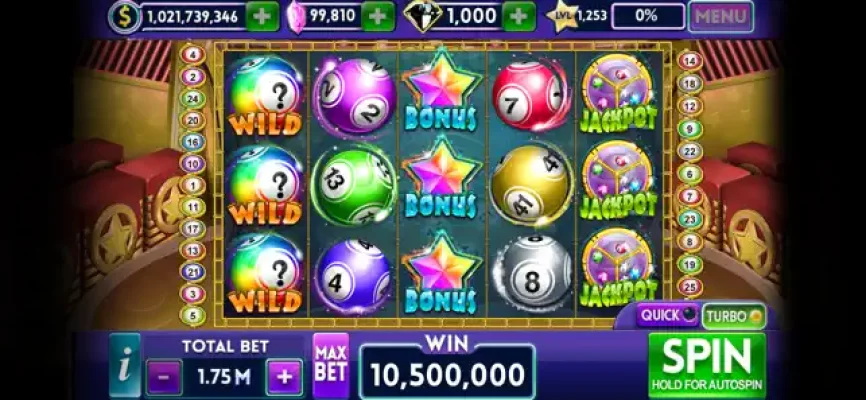Screen dimensions: 866x400
Task: Add VIP points with plus button
Action: click(x=519, y=17)
